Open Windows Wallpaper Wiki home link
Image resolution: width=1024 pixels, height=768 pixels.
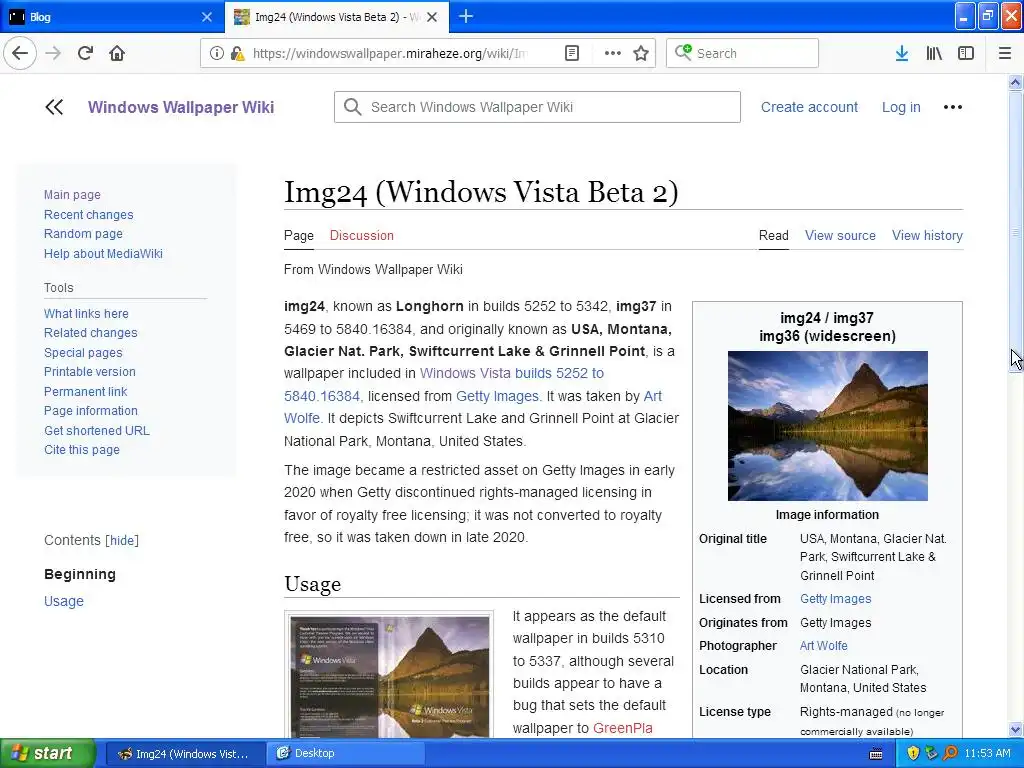pos(181,107)
